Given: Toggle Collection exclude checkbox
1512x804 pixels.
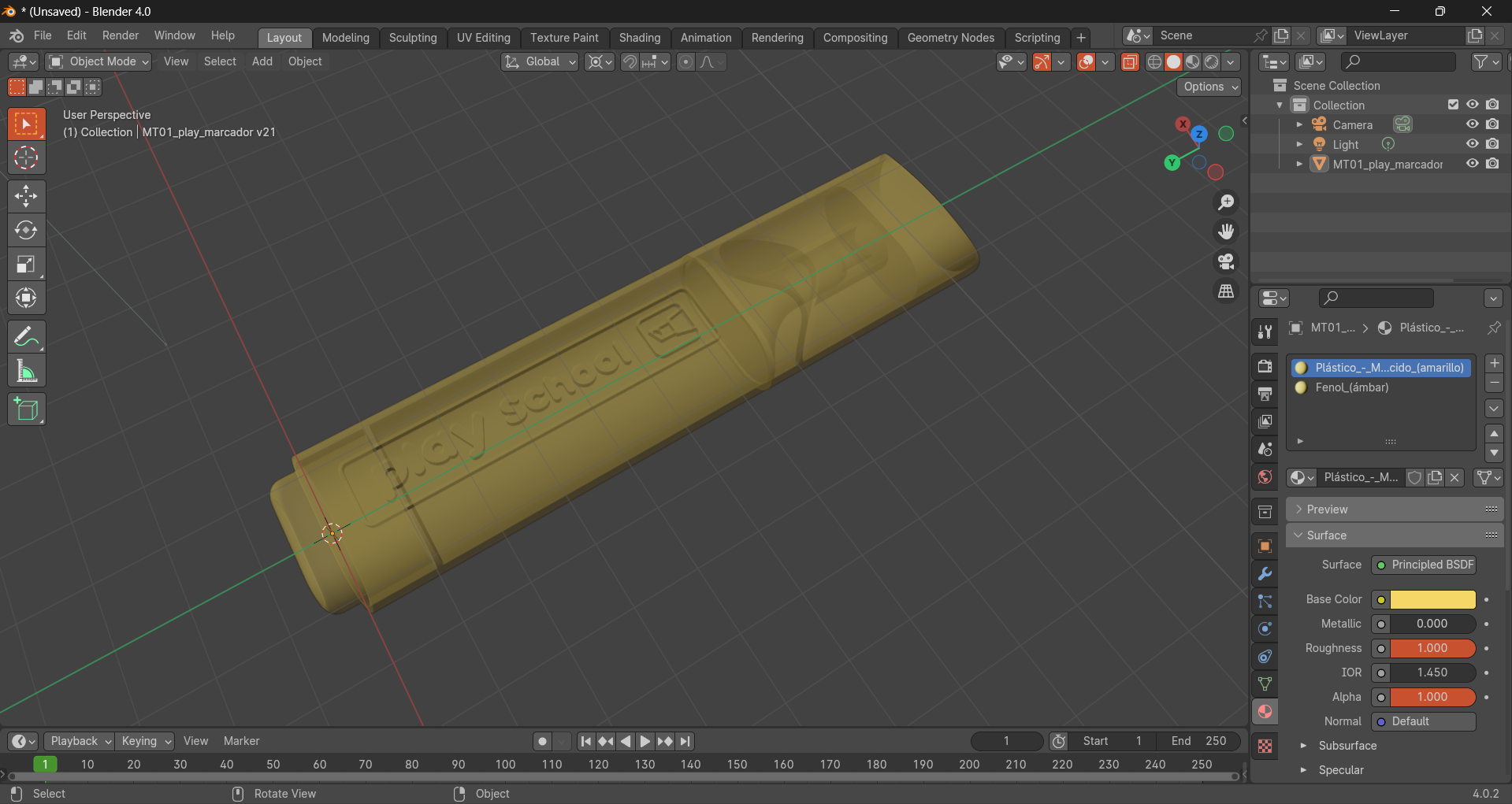Looking at the screenshot, I should 1453,105.
